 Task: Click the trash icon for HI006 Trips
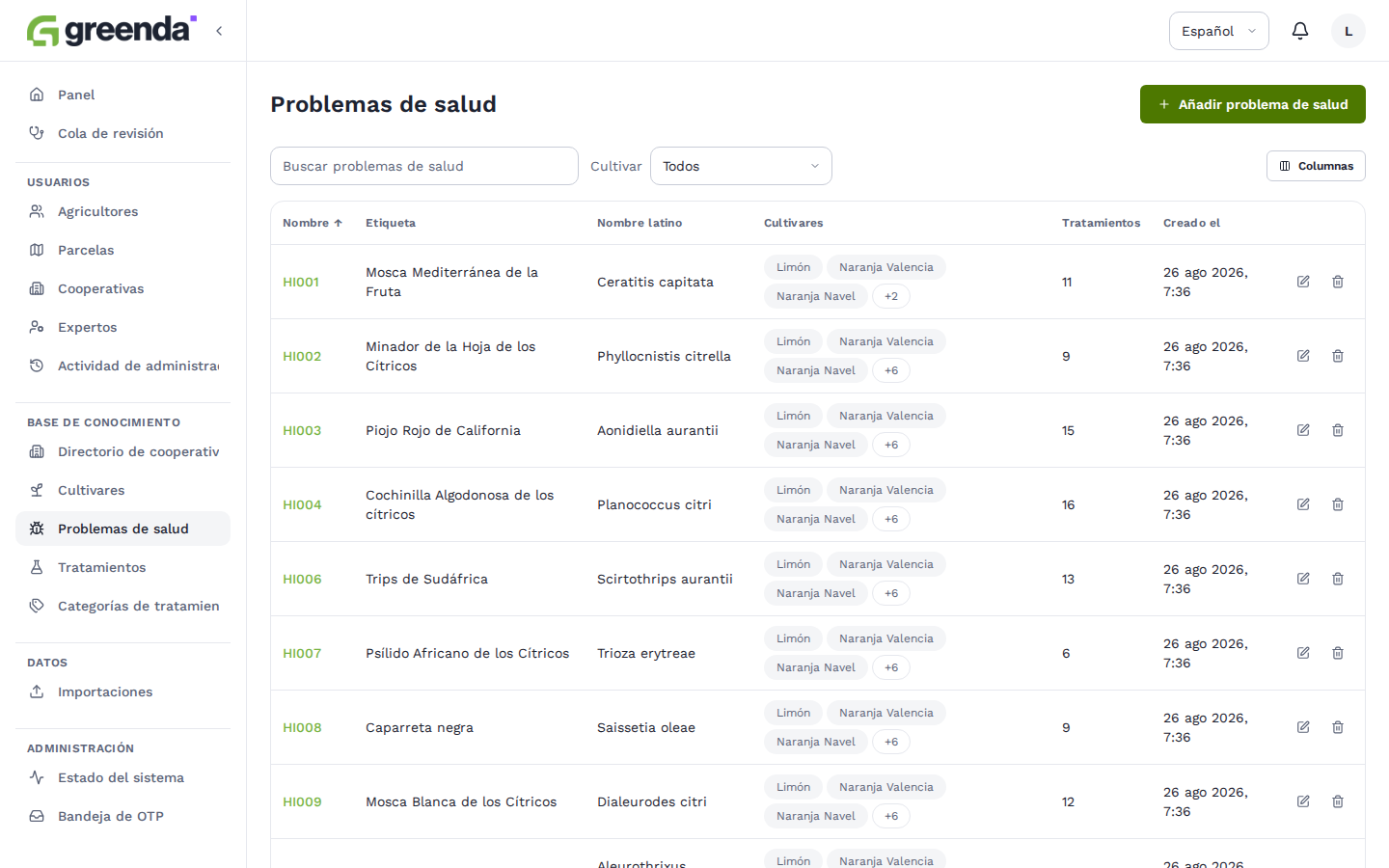pyautogui.click(x=1338, y=579)
